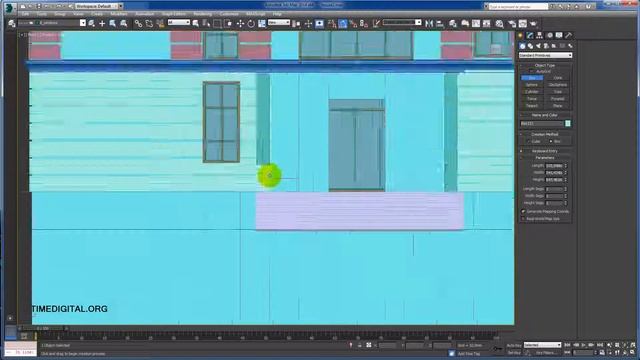640x360 pixels.
Task: Open the Select by Name dialog icon
Action: pyautogui.click(x=207, y=24)
